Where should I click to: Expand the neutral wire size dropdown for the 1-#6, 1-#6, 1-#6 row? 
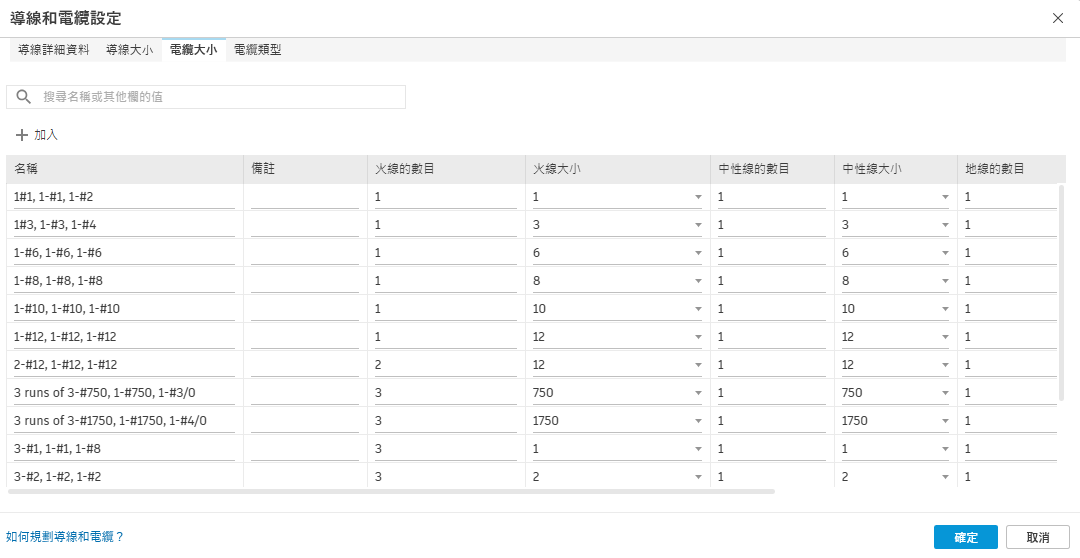coord(945,254)
